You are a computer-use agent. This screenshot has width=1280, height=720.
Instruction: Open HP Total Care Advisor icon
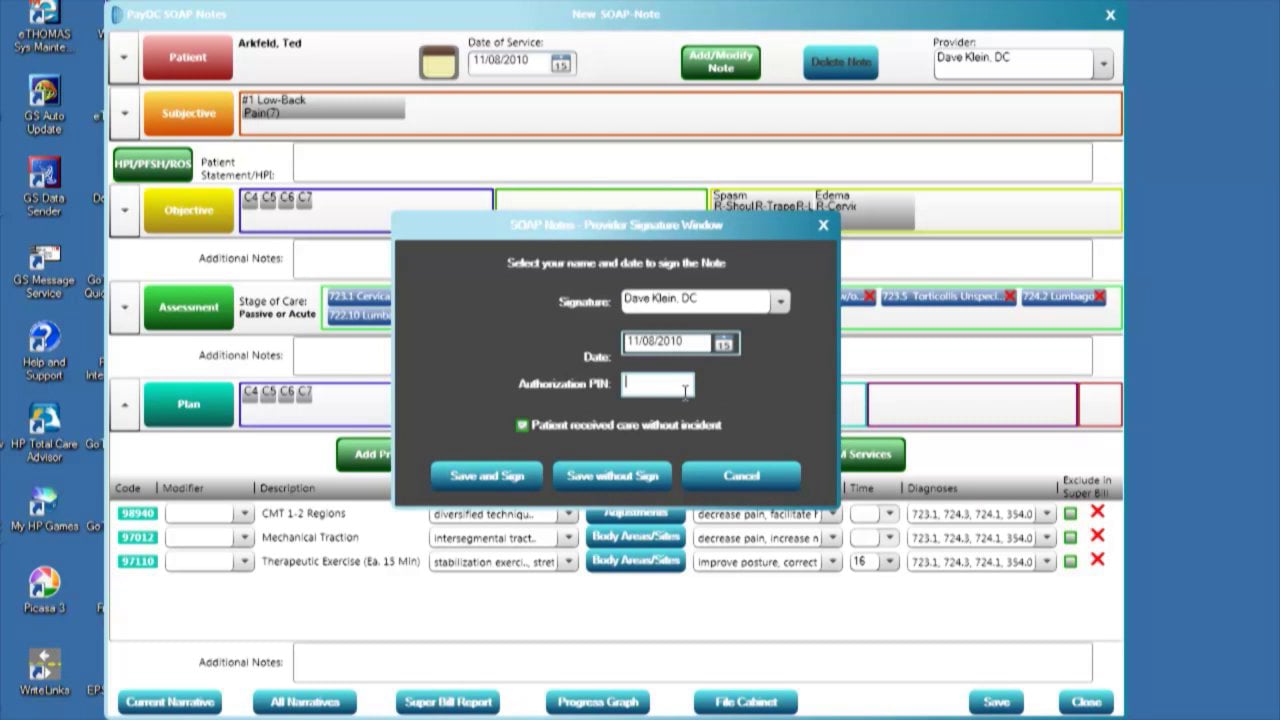click(x=44, y=432)
